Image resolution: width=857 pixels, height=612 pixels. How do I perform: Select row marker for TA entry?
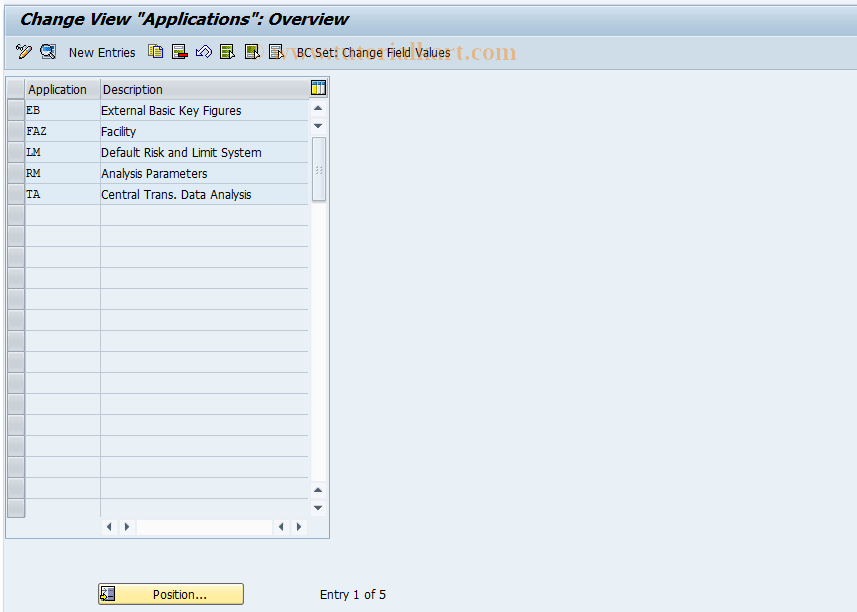click(x=16, y=195)
